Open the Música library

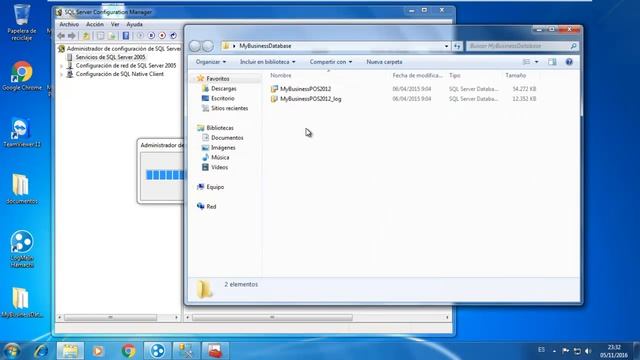coord(220,158)
